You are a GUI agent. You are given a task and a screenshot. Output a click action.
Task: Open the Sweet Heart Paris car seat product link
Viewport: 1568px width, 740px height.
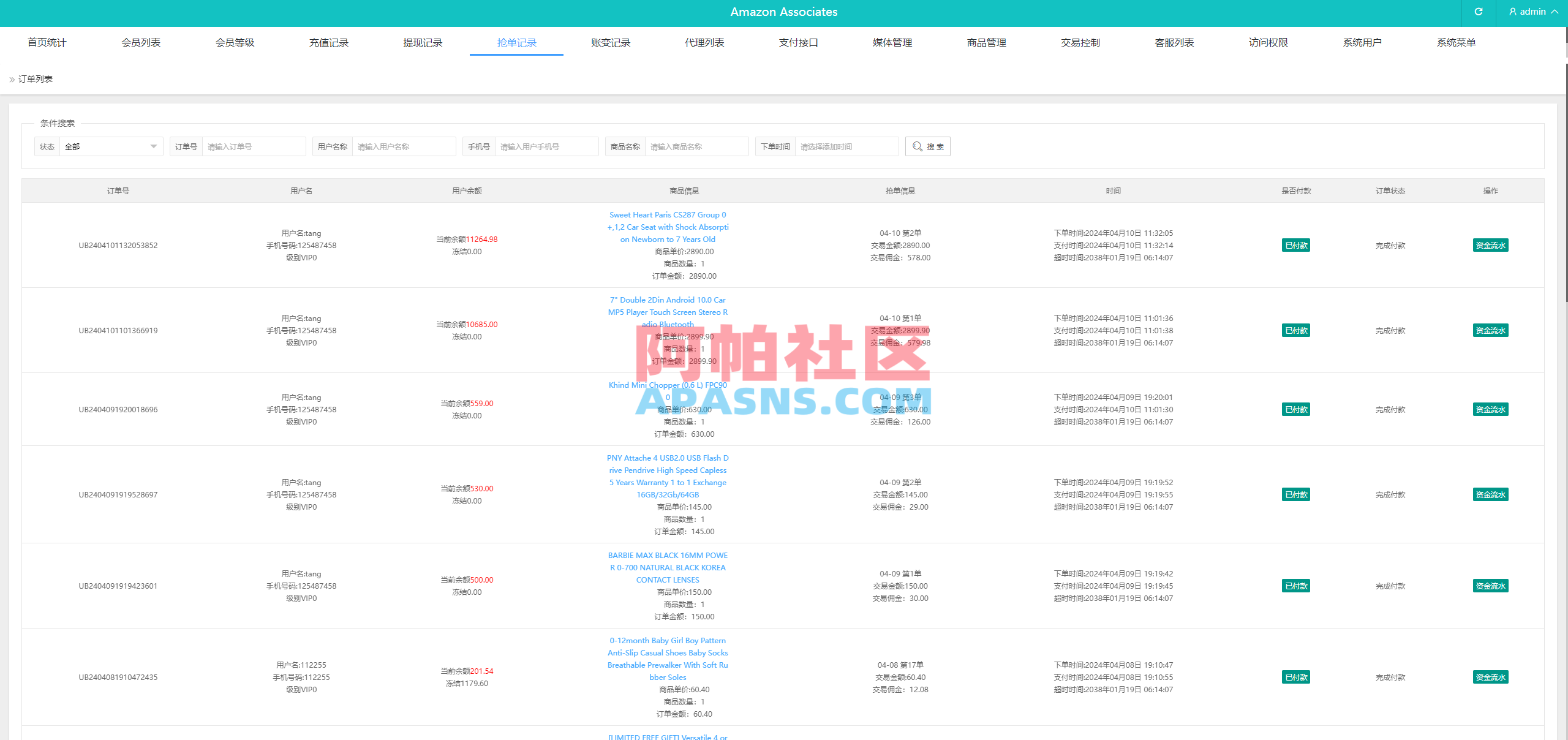668,227
